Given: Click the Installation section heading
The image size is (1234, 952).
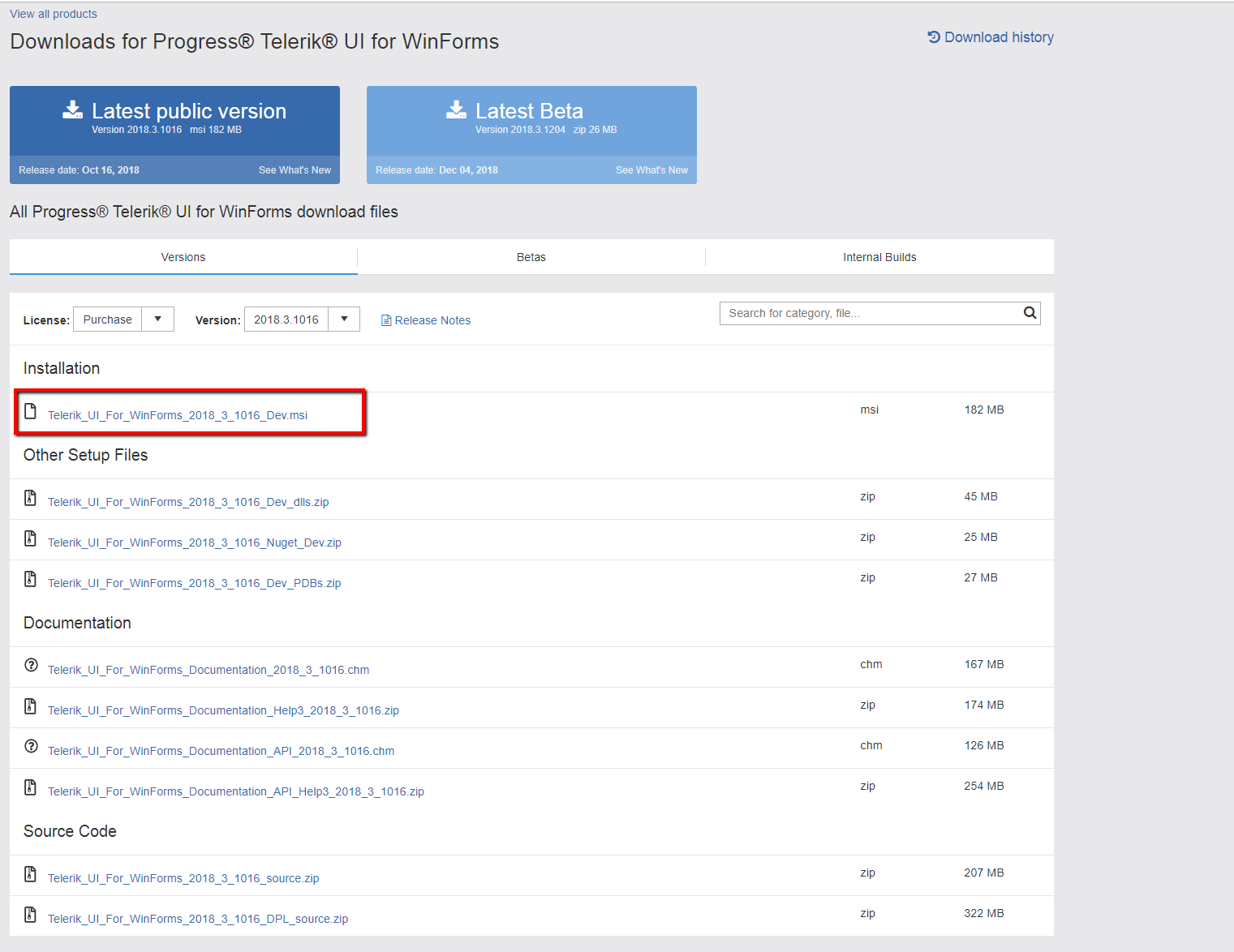Looking at the screenshot, I should (62, 368).
